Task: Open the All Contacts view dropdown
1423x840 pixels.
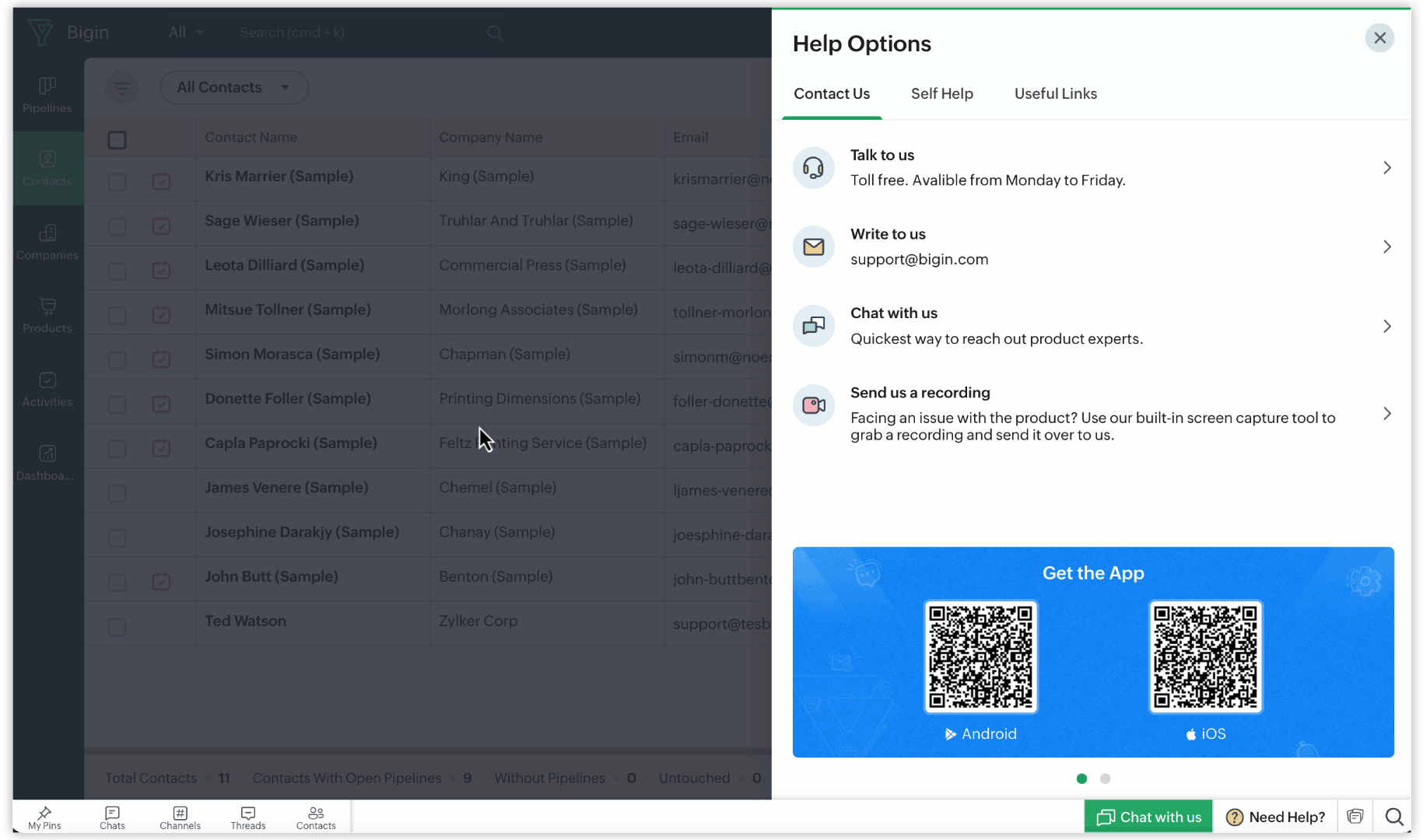Action: pos(234,87)
